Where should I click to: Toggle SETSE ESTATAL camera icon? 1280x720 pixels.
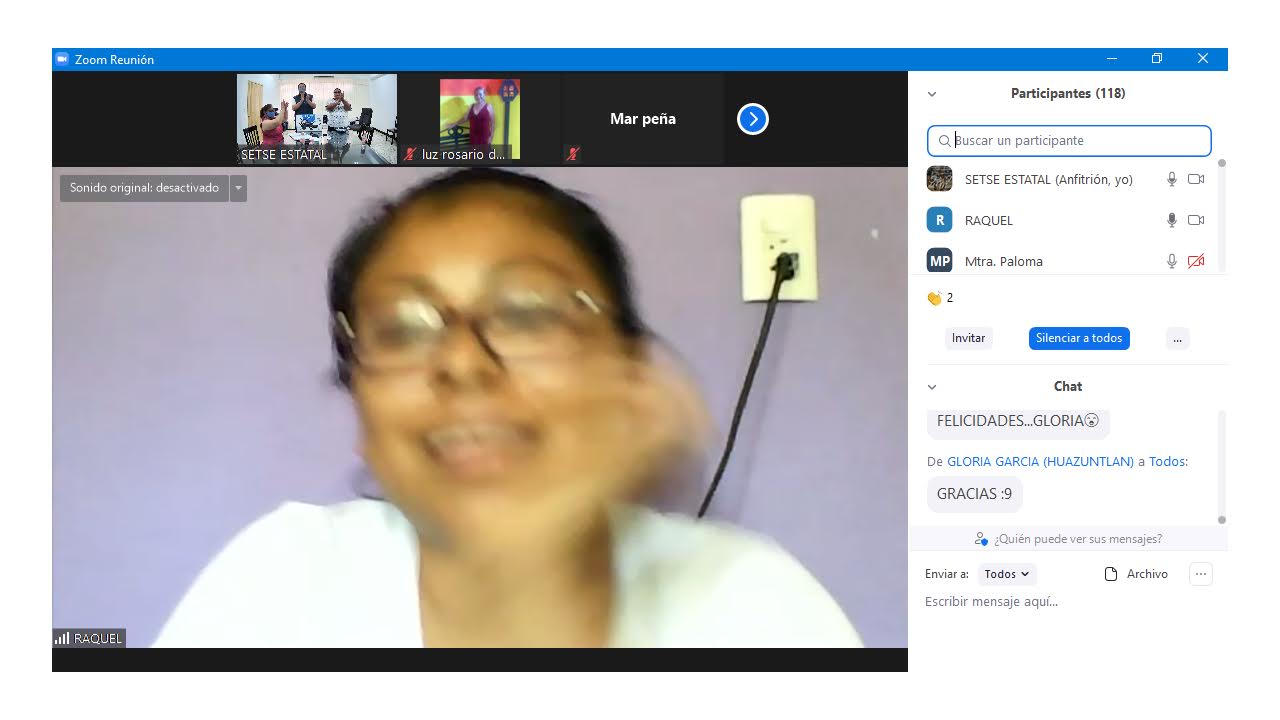(1196, 179)
